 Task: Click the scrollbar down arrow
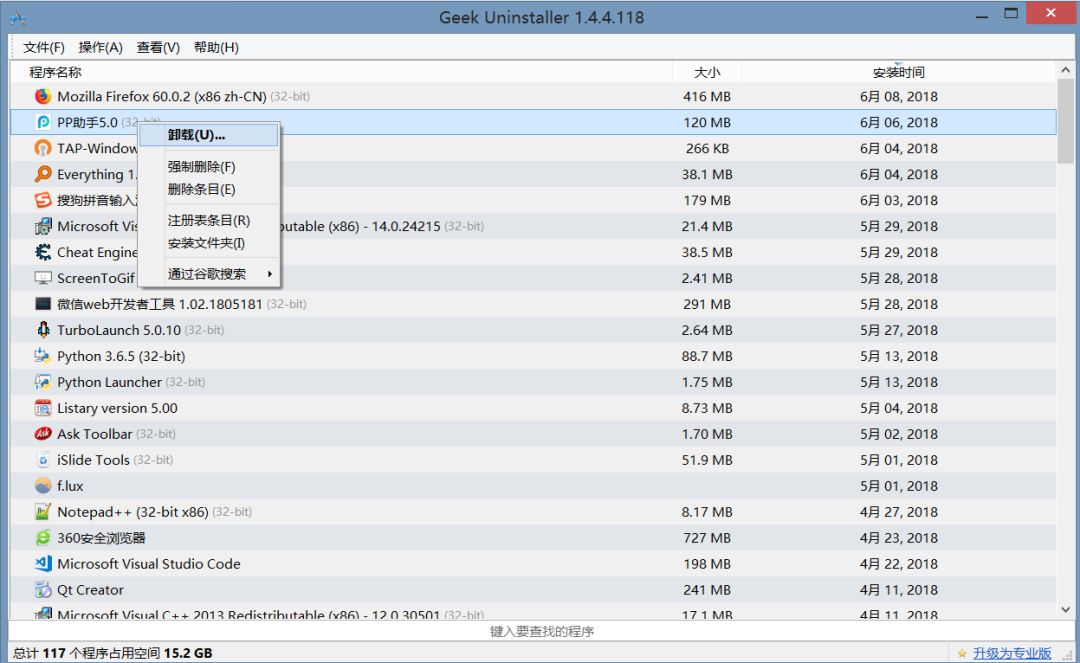click(1065, 609)
